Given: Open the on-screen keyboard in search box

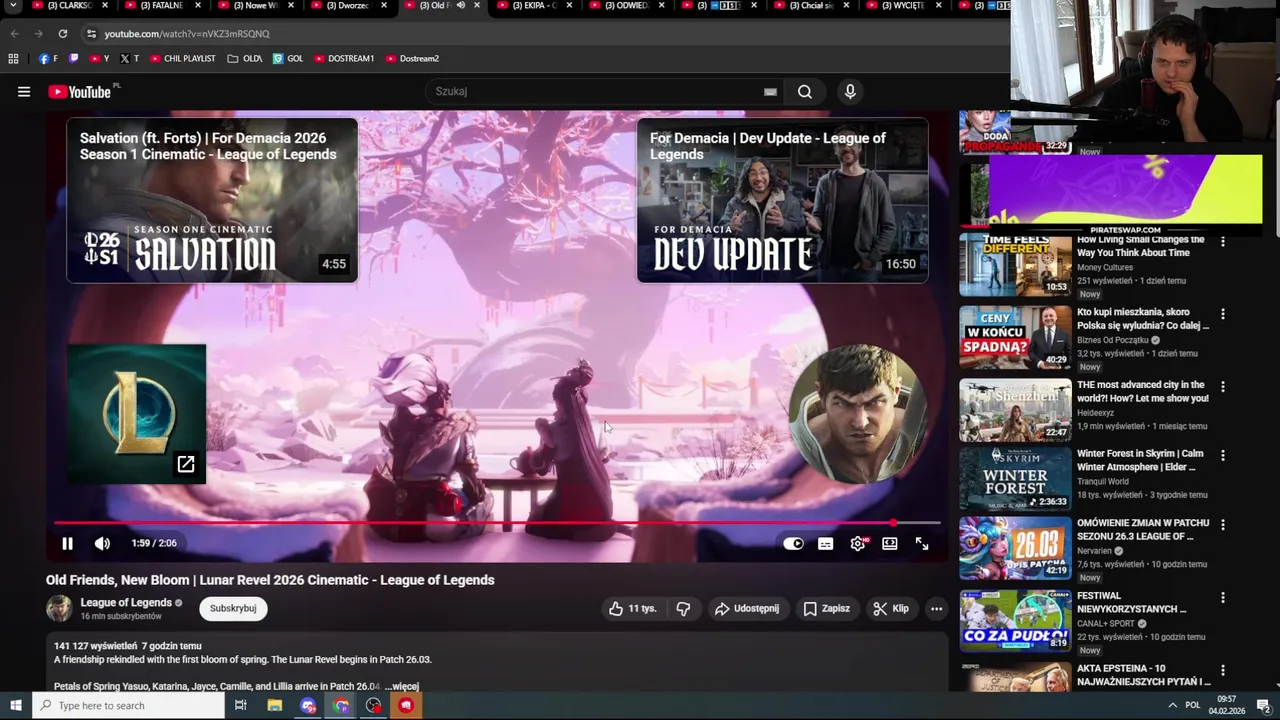Looking at the screenshot, I should [770, 92].
